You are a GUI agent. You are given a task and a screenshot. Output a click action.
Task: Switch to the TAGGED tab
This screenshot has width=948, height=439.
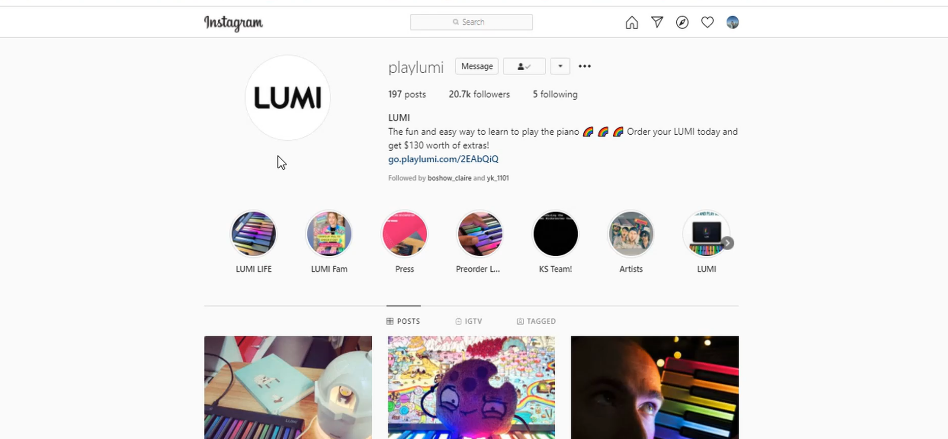coord(536,321)
